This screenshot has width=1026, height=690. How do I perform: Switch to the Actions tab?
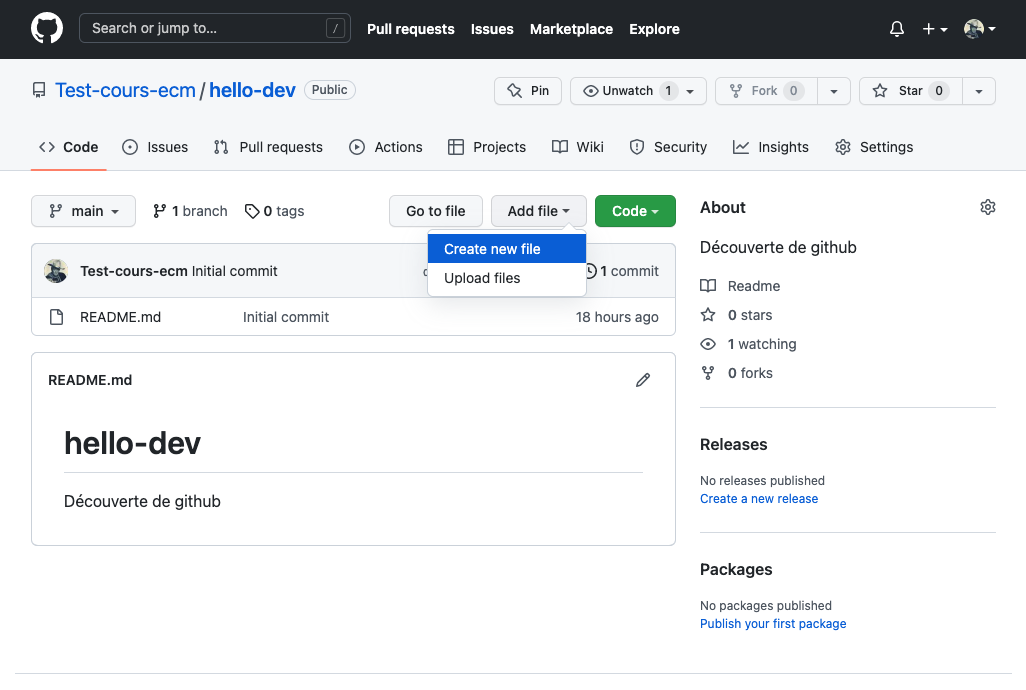point(386,147)
